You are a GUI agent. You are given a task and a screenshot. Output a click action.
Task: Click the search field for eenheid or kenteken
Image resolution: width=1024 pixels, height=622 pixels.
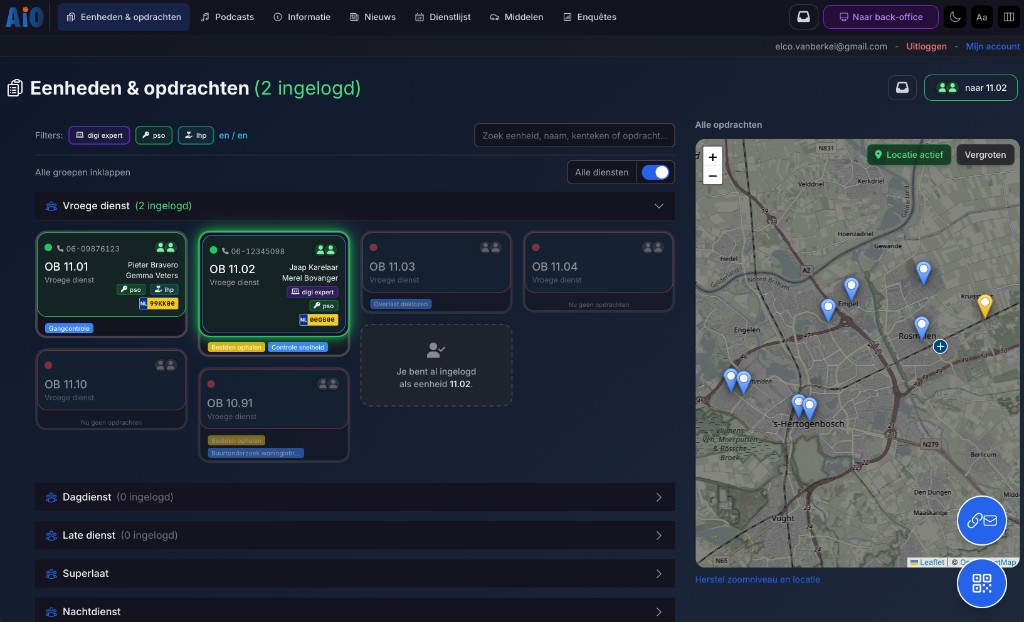click(x=574, y=135)
